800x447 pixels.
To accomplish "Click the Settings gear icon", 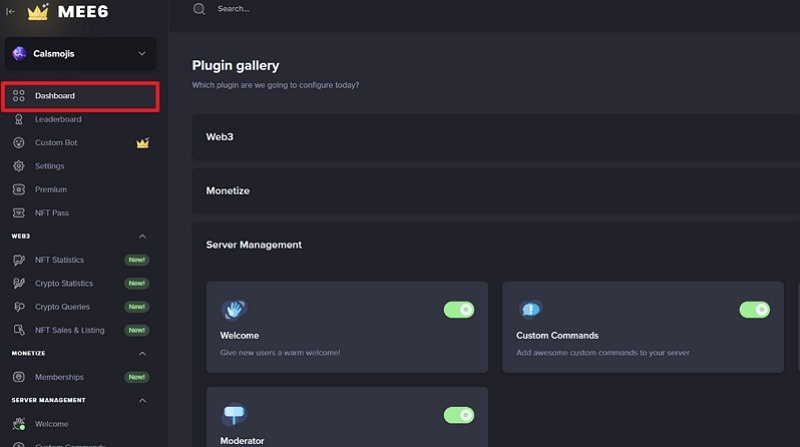I will click(19, 166).
